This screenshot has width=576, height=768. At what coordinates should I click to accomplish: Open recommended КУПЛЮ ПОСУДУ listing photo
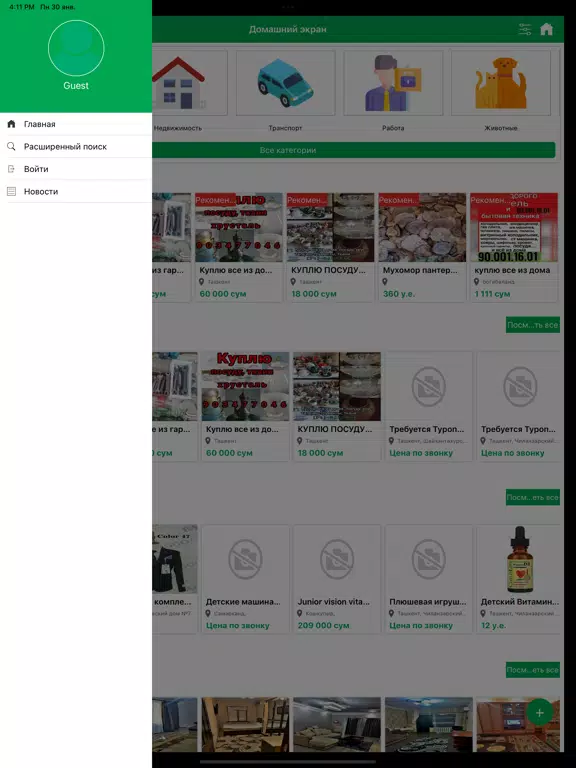pyautogui.click(x=331, y=227)
